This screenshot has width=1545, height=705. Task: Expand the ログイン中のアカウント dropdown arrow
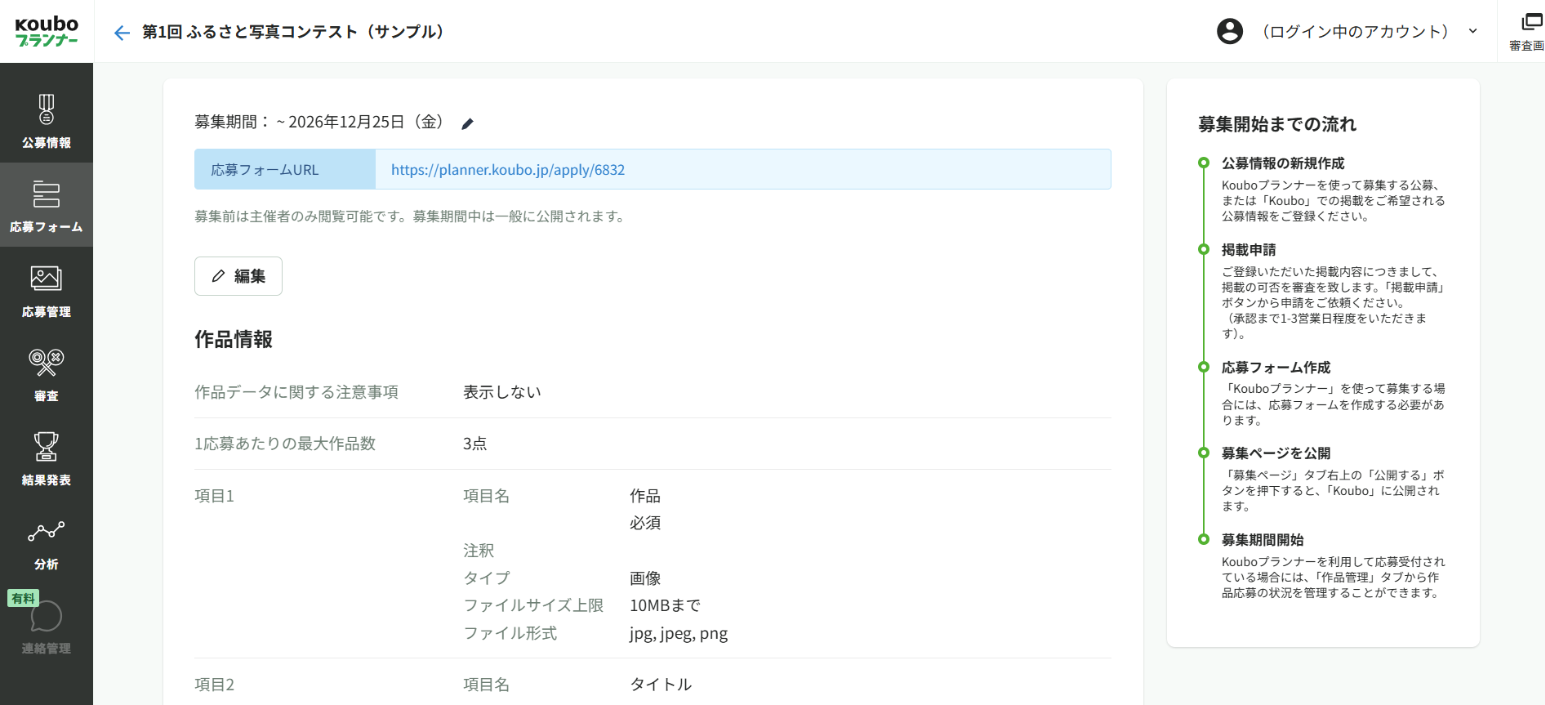(1472, 31)
